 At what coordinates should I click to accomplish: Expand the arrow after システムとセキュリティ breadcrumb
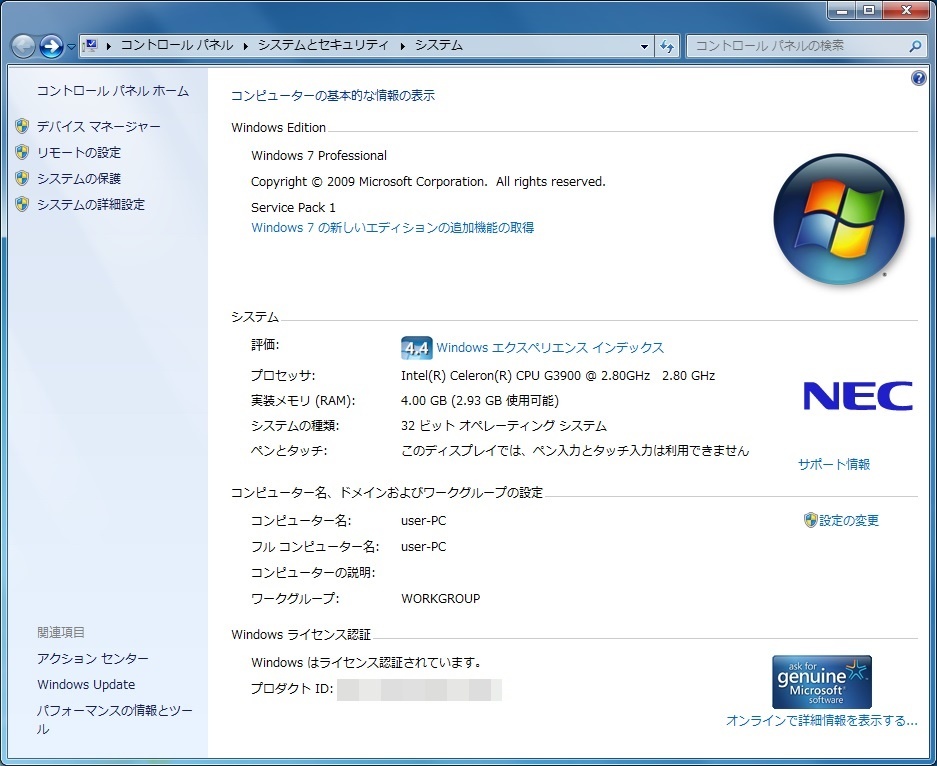pos(402,46)
